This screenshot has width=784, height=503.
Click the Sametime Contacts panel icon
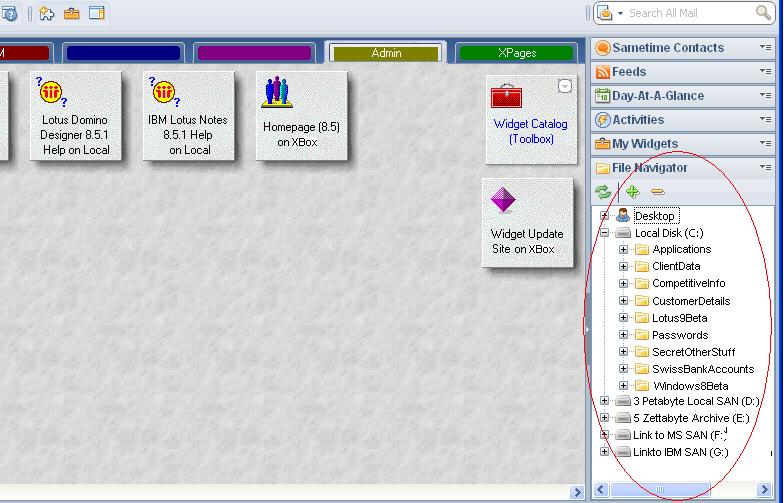click(x=602, y=48)
